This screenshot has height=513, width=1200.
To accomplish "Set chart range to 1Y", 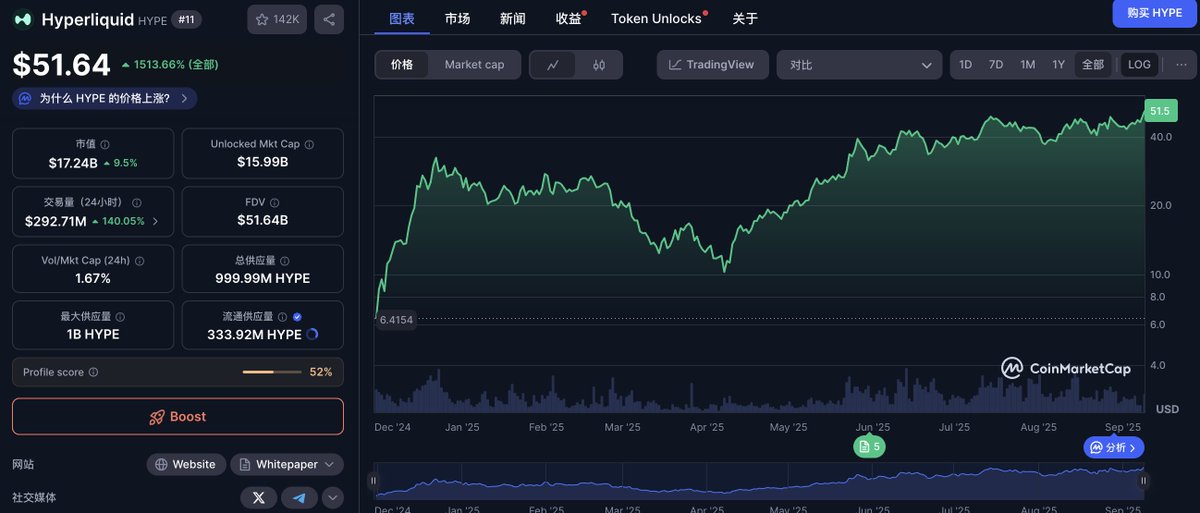I will coord(1058,64).
